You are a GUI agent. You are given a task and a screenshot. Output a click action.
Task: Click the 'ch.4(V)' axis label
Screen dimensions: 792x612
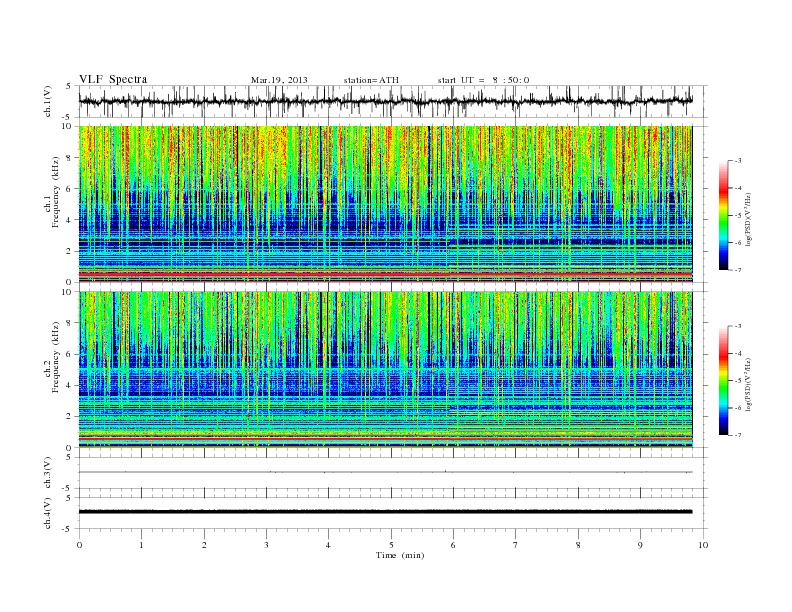48,513
